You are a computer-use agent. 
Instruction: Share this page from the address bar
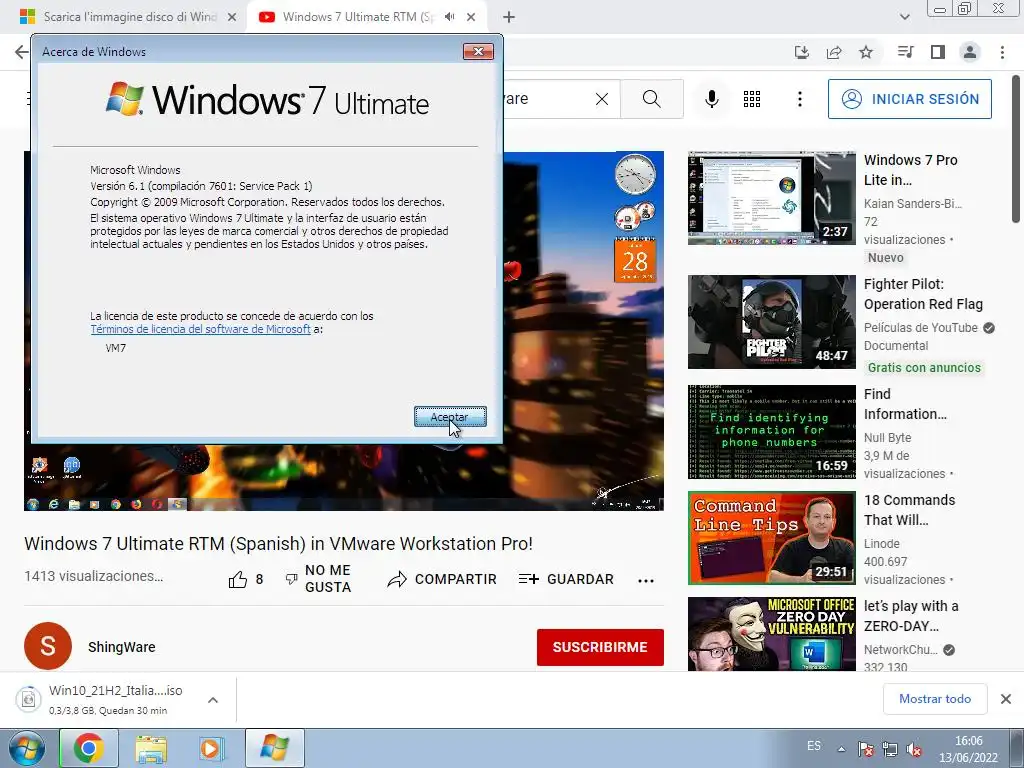[x=834, y=52]
